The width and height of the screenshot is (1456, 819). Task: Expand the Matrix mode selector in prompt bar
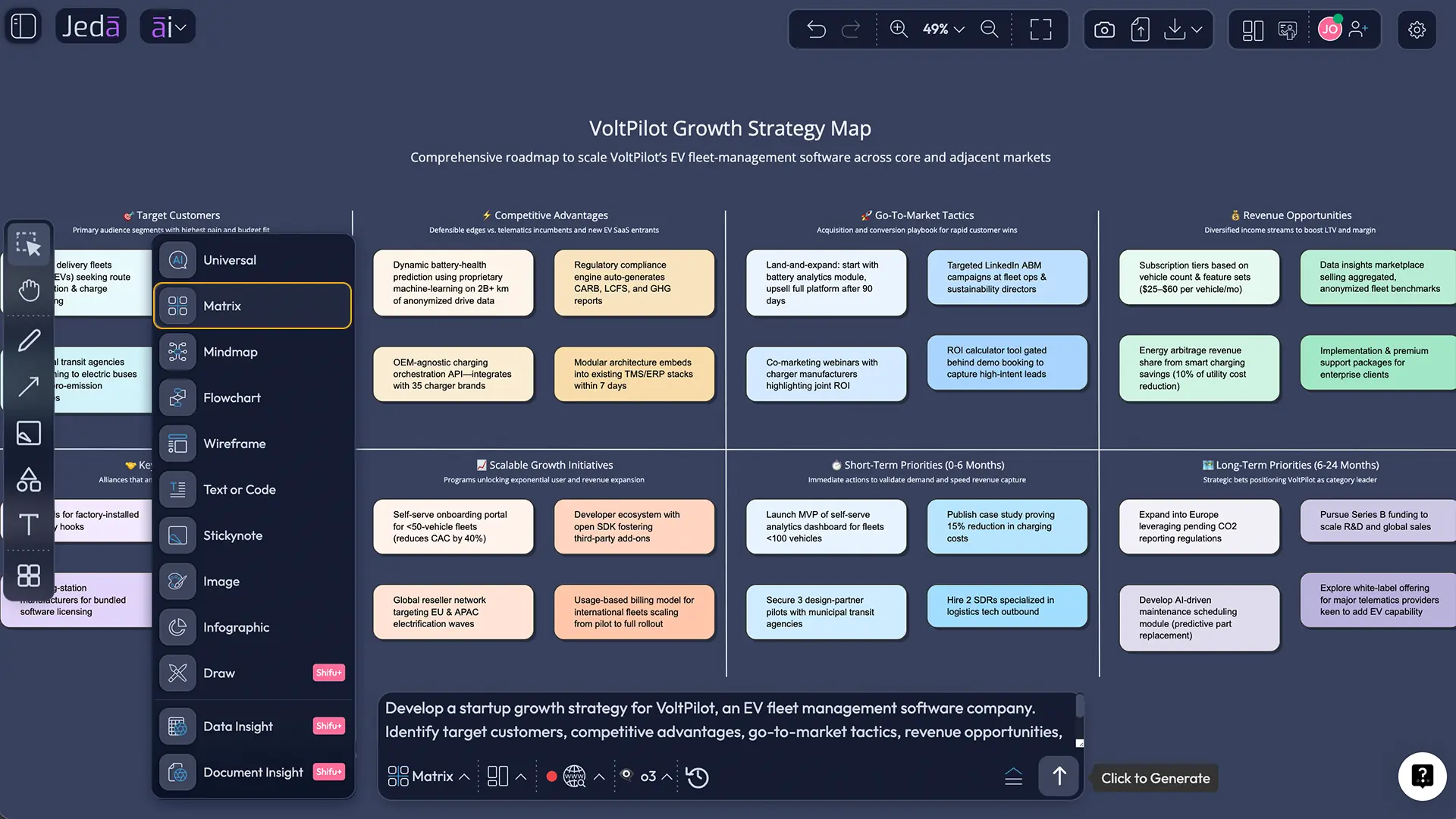[428, 777]
